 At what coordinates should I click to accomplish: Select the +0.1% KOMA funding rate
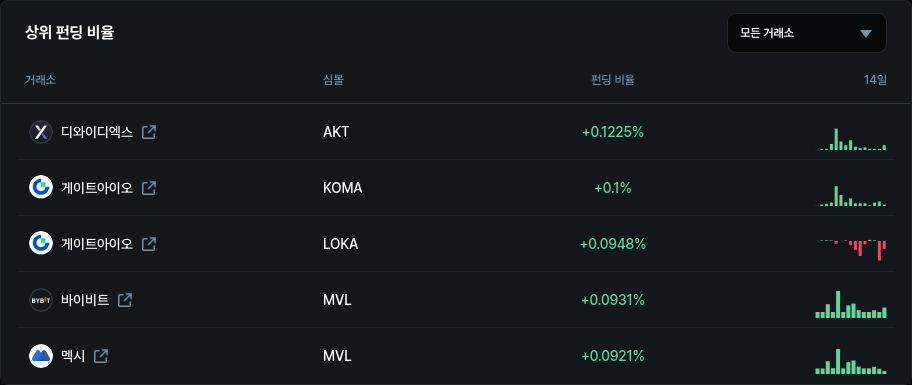pos(612,188)
